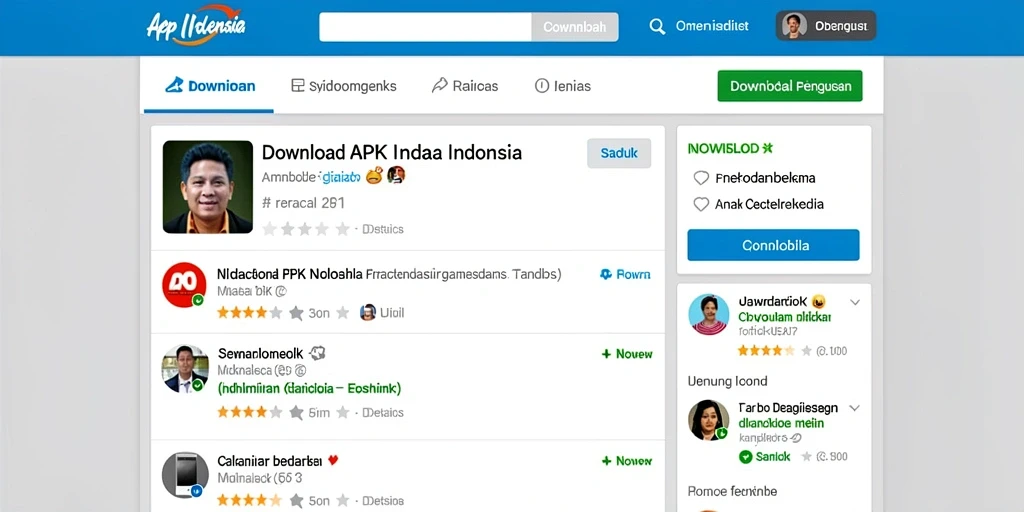Click the magnifier search icon in header

click(x=657, y=26)
